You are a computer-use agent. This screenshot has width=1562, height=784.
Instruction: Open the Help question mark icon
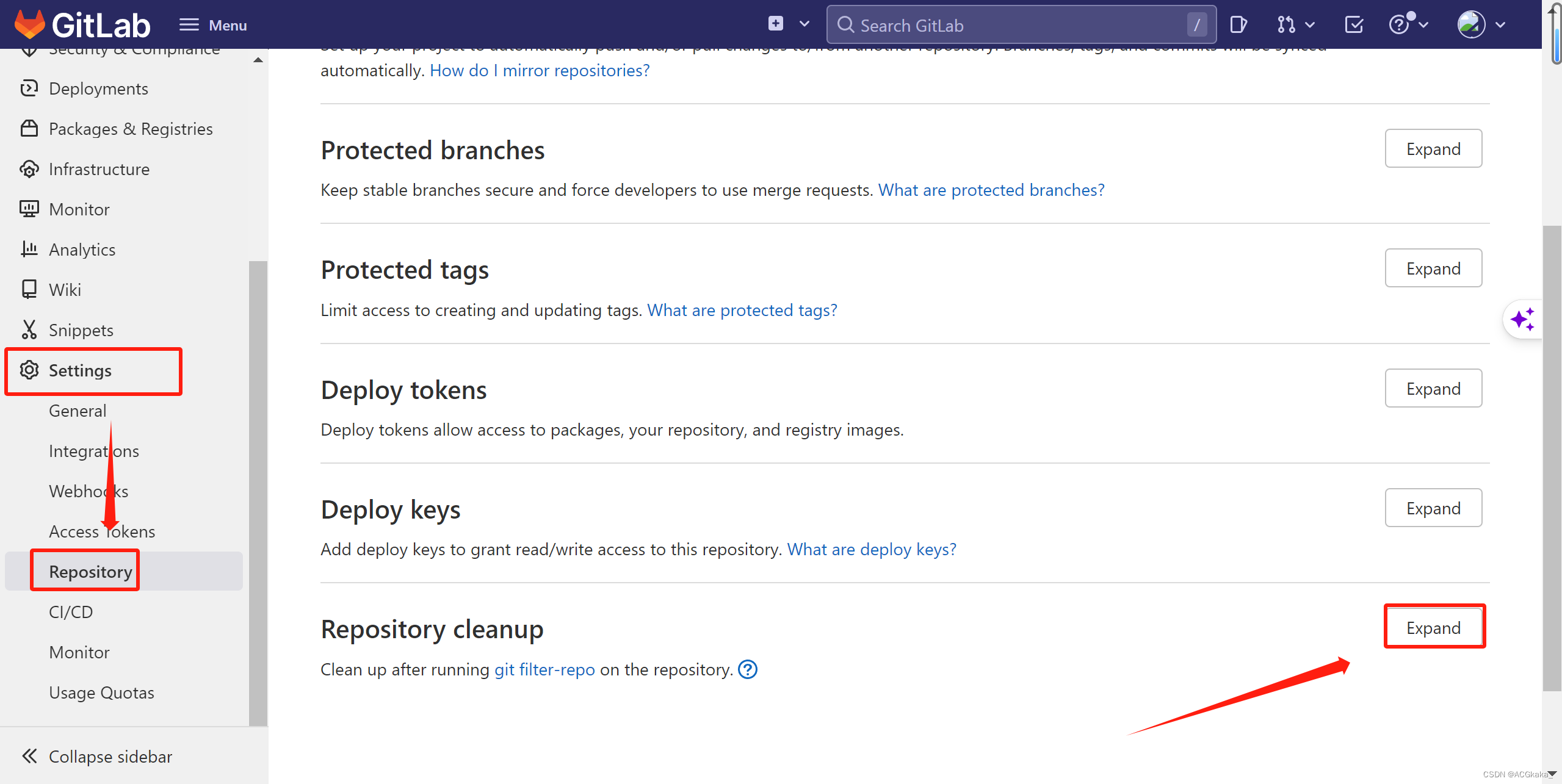pyautogui.click(x=1398, y=24)
